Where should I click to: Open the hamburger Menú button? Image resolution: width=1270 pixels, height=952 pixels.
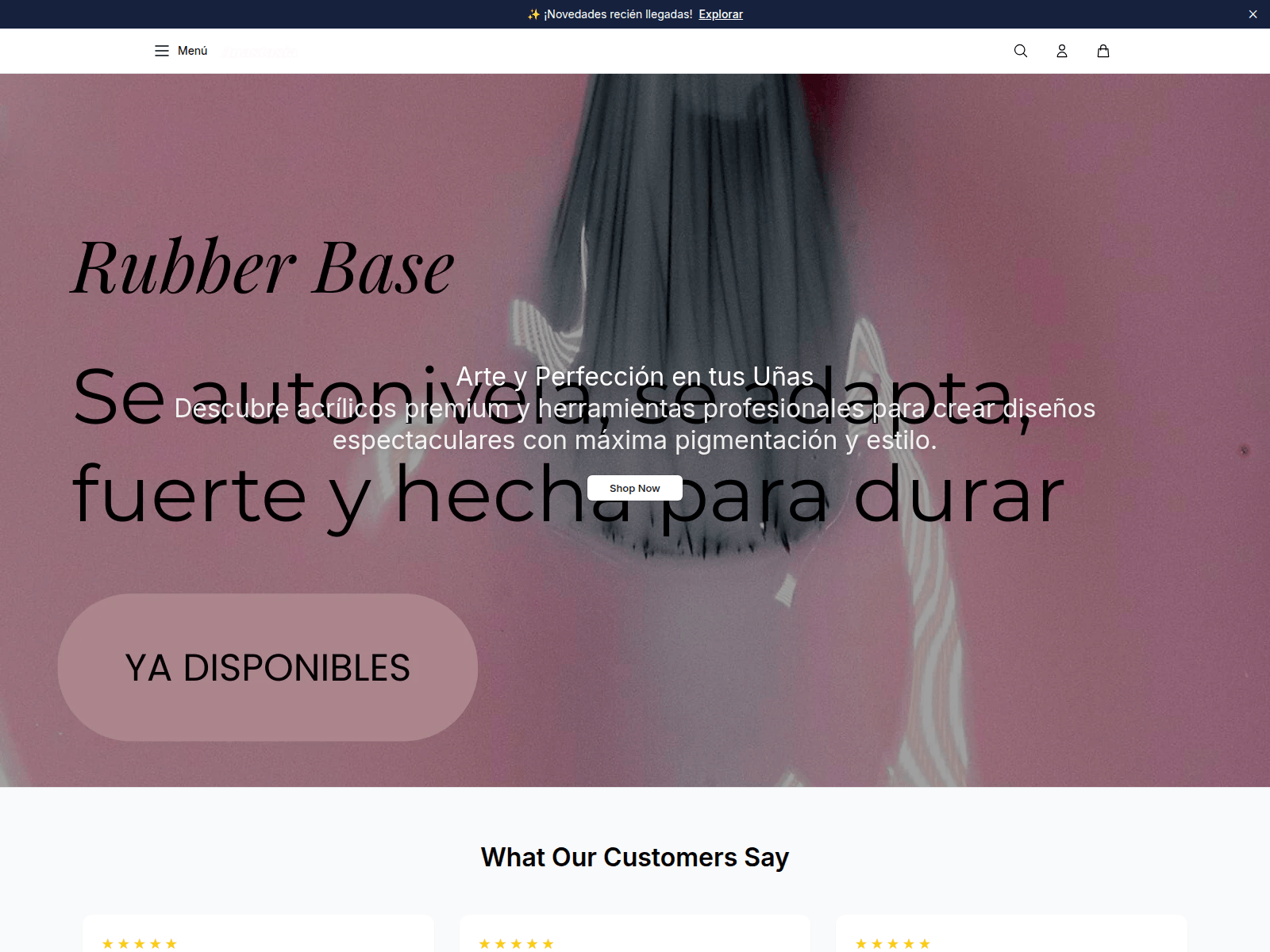(x=181, y=51)
